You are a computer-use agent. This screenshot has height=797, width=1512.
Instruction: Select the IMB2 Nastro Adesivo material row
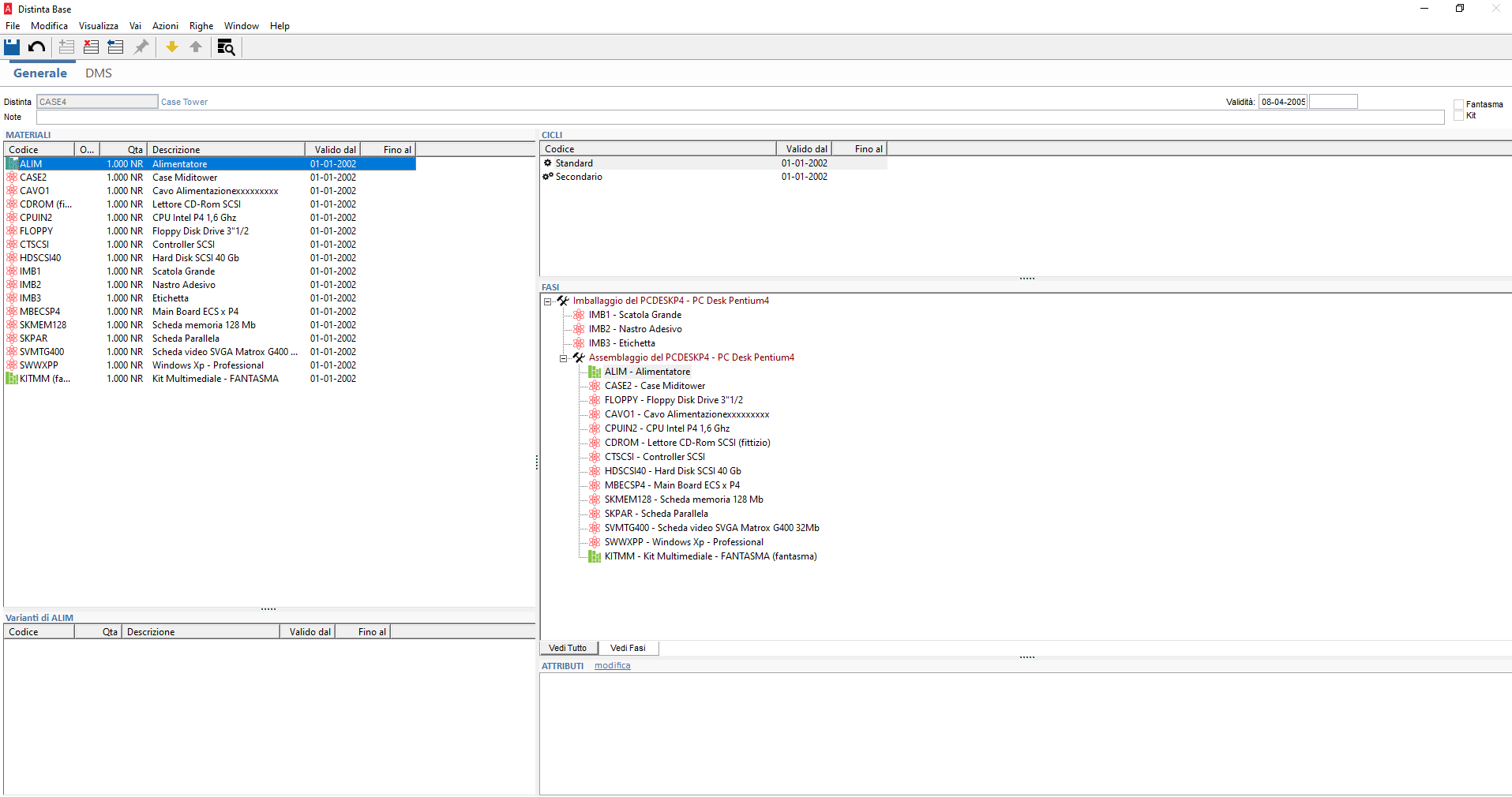click(210, 285)
